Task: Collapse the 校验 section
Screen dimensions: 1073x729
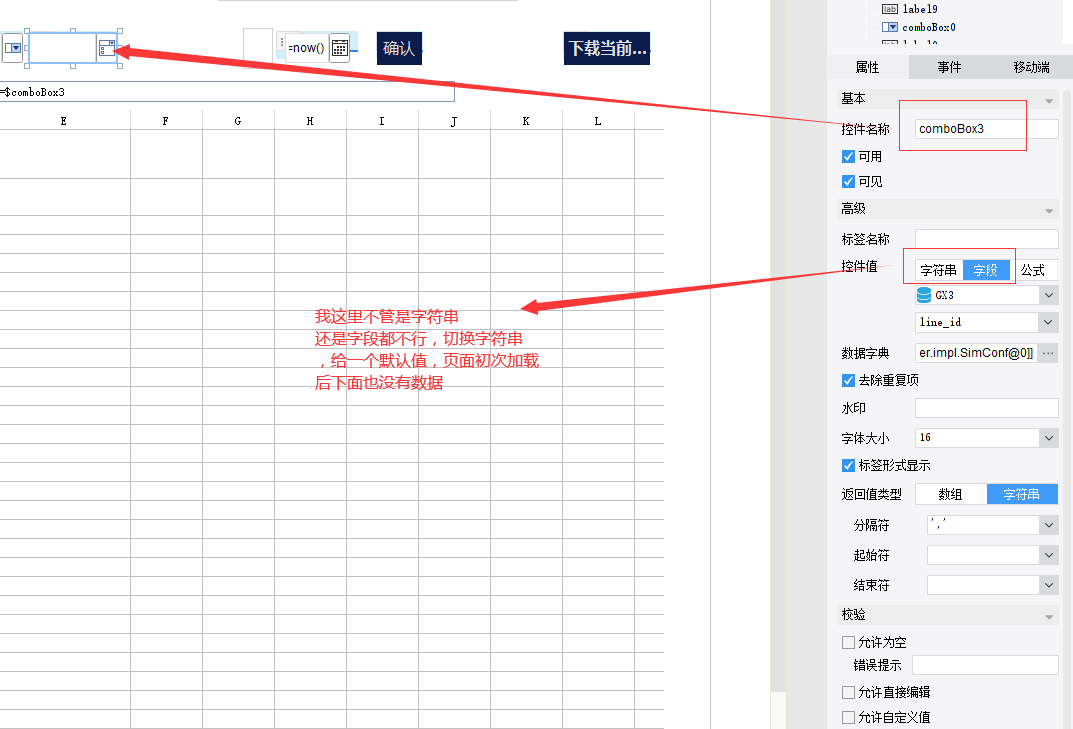Action: click(1049, 617)
